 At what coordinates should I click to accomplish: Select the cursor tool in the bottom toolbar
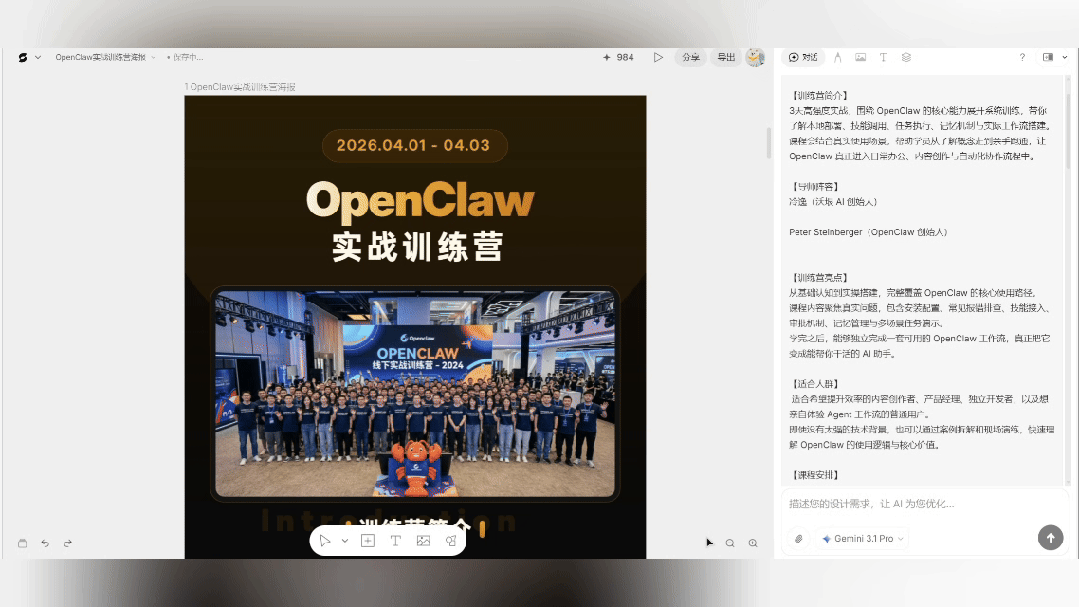pyautogui.click(x=325, y=540)
